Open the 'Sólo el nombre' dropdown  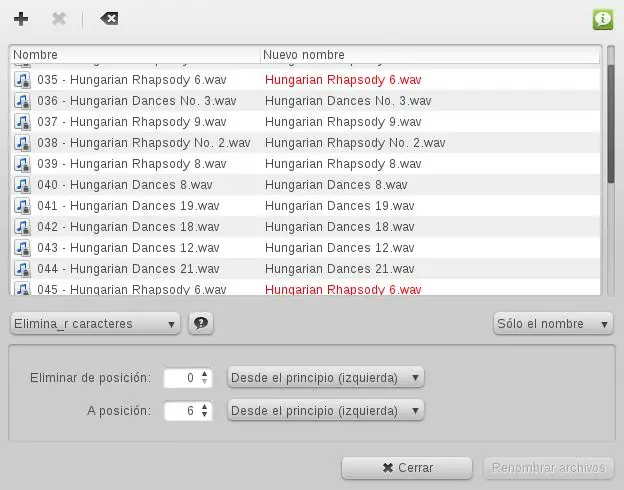[x=553, y=324]
